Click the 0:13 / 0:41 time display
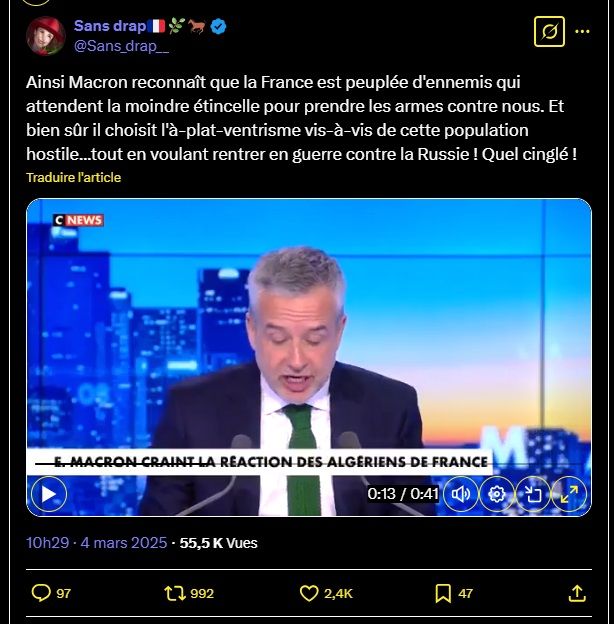This screenshot has height=624, width=614. click(x=403, y=494)
